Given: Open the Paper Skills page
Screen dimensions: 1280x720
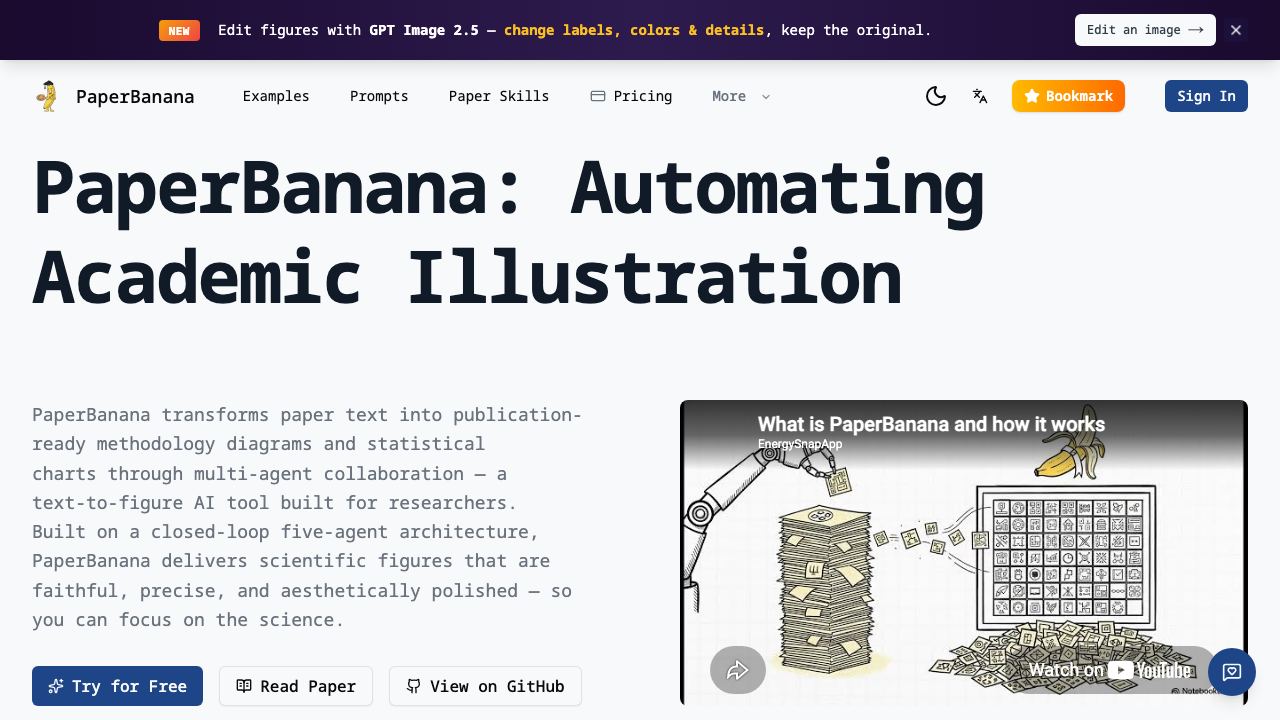Looking at the screenshot, I should point(499,96).
